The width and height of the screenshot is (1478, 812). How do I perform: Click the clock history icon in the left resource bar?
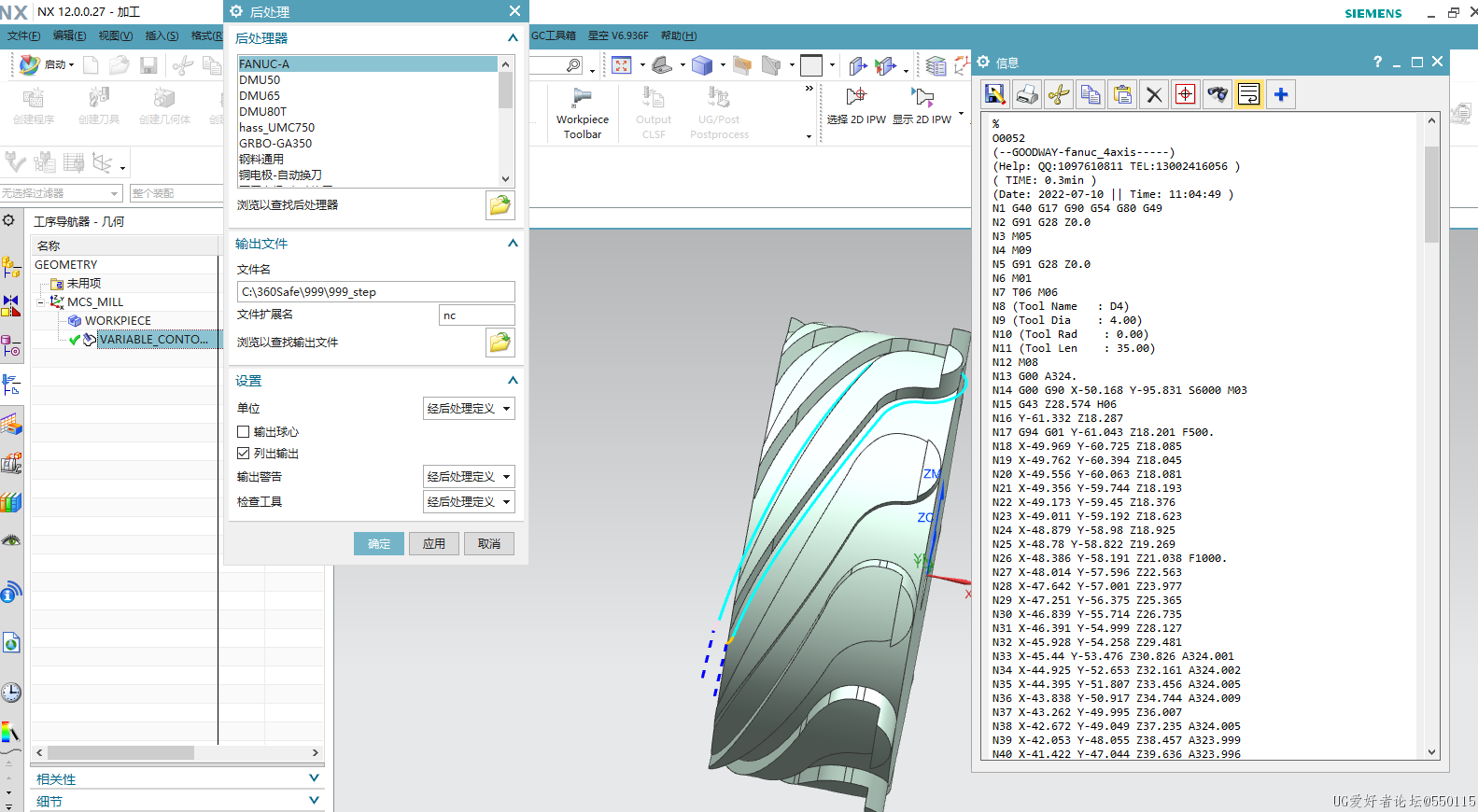pyautogui.click(x=11, y=693)
